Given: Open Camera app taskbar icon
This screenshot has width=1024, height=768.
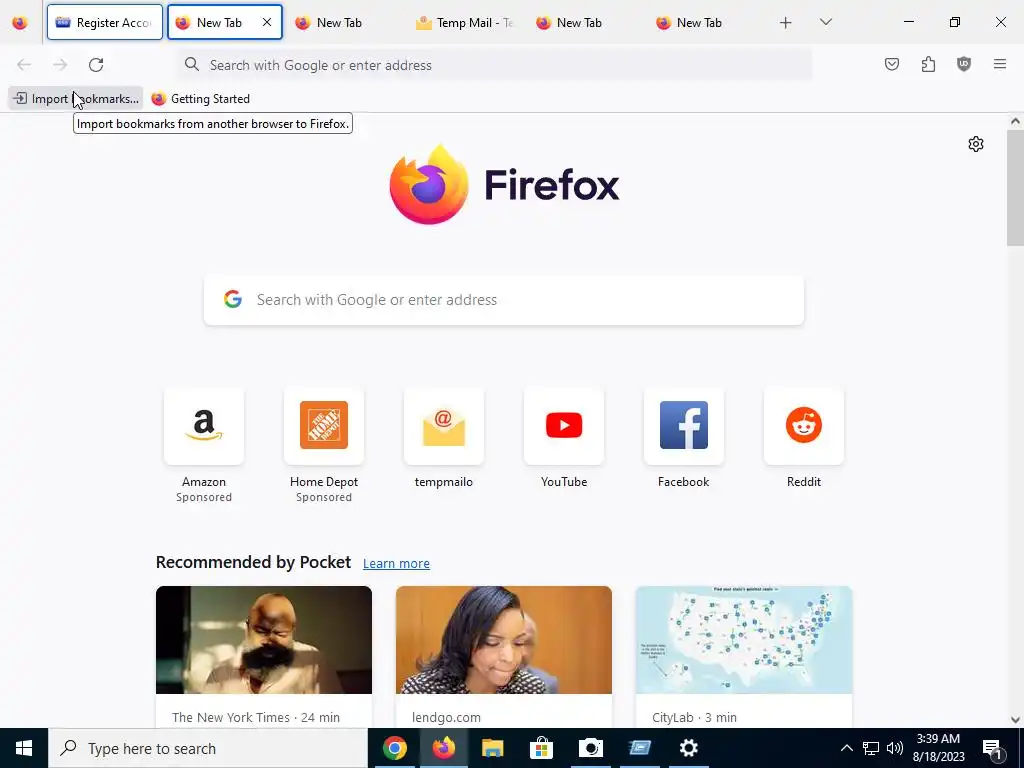Looking at the screenshot, I should pyautogui.click(x=590, y=748).
